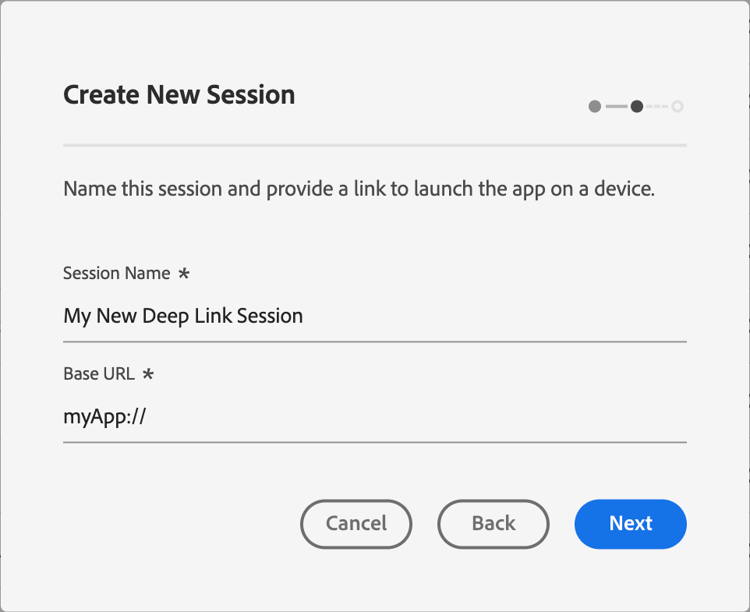
Task: Click the asterisk beside Base URL
Action: [x=148, y=374]
